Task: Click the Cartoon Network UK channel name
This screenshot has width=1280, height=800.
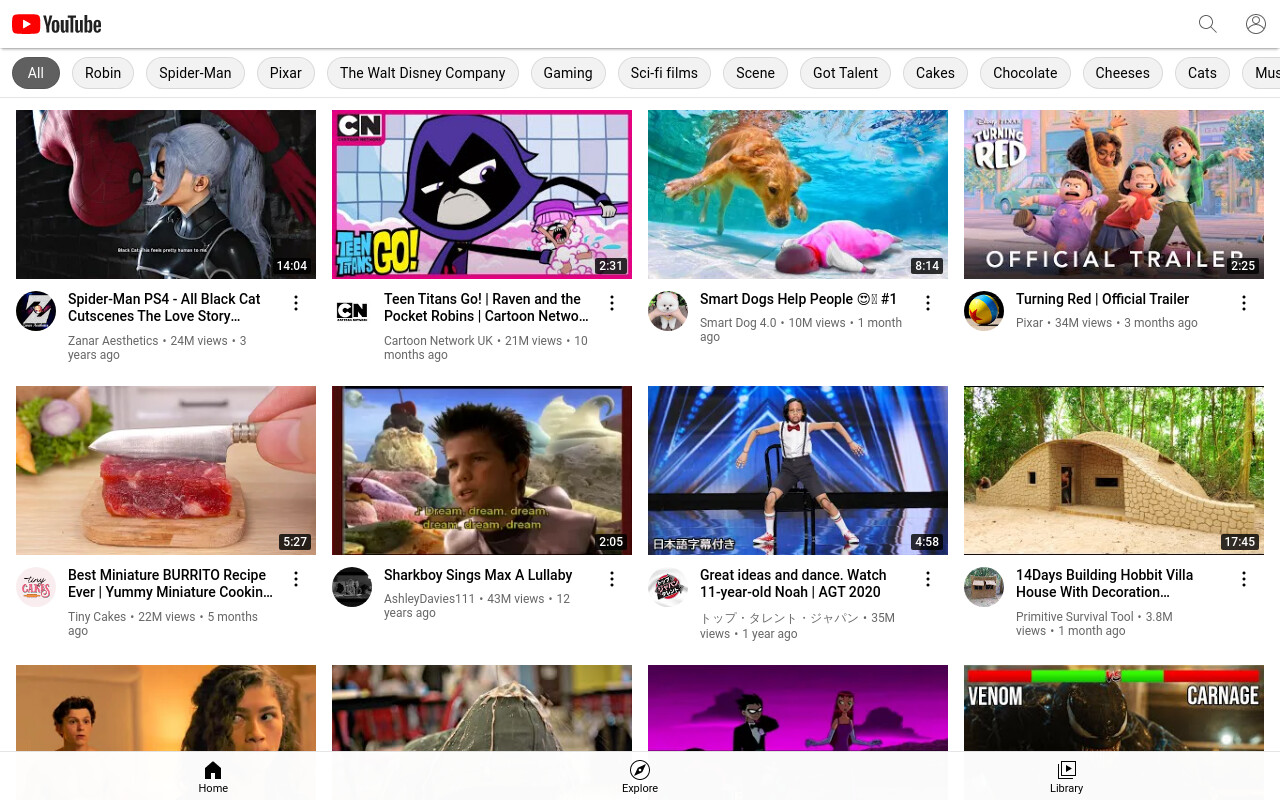Action: click(x=438, y=341)
